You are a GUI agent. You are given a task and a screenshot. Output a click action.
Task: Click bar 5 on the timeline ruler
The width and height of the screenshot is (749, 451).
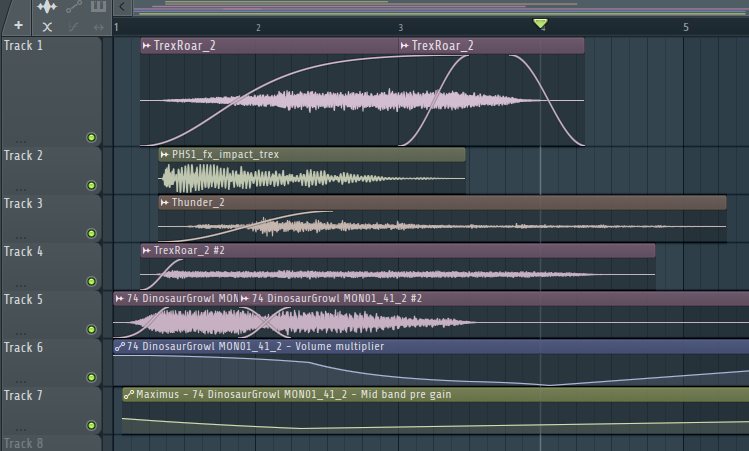685,28
